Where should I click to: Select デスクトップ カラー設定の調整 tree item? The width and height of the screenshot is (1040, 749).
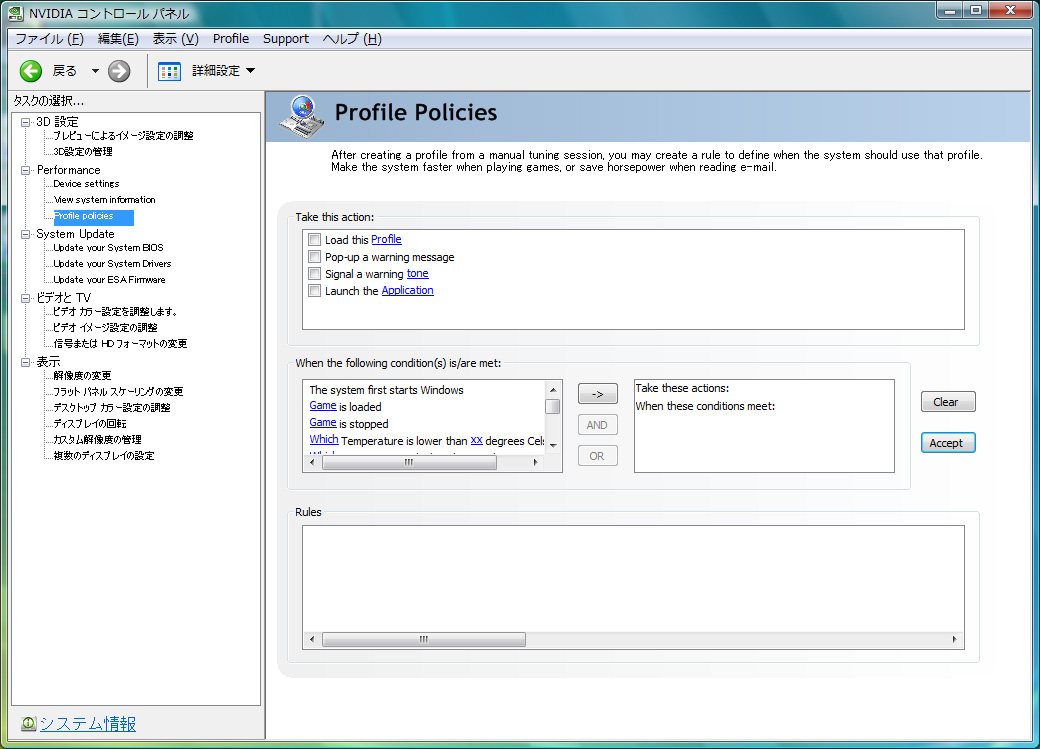pos(111,407)
